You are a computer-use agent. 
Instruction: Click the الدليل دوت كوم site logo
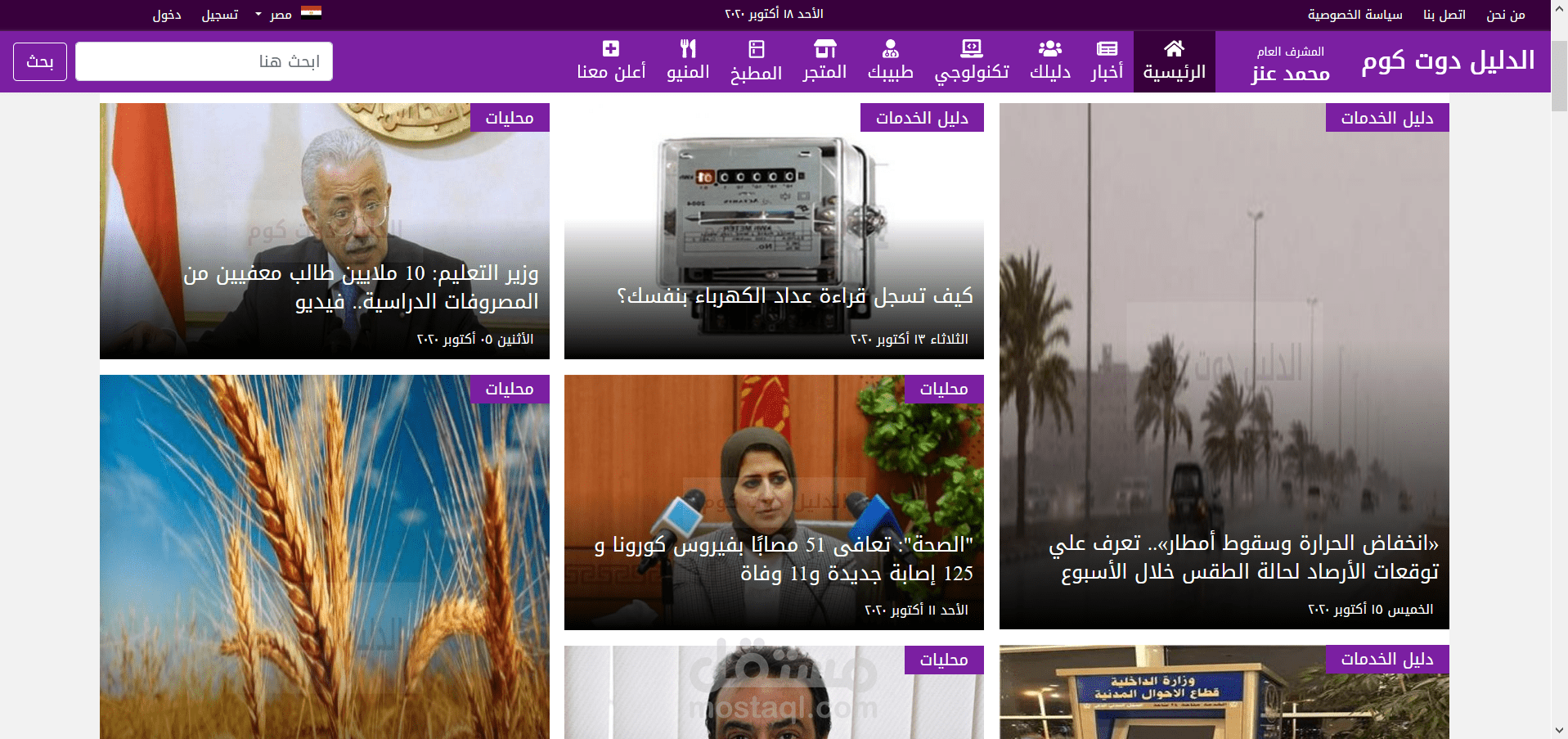point(1448,61)
